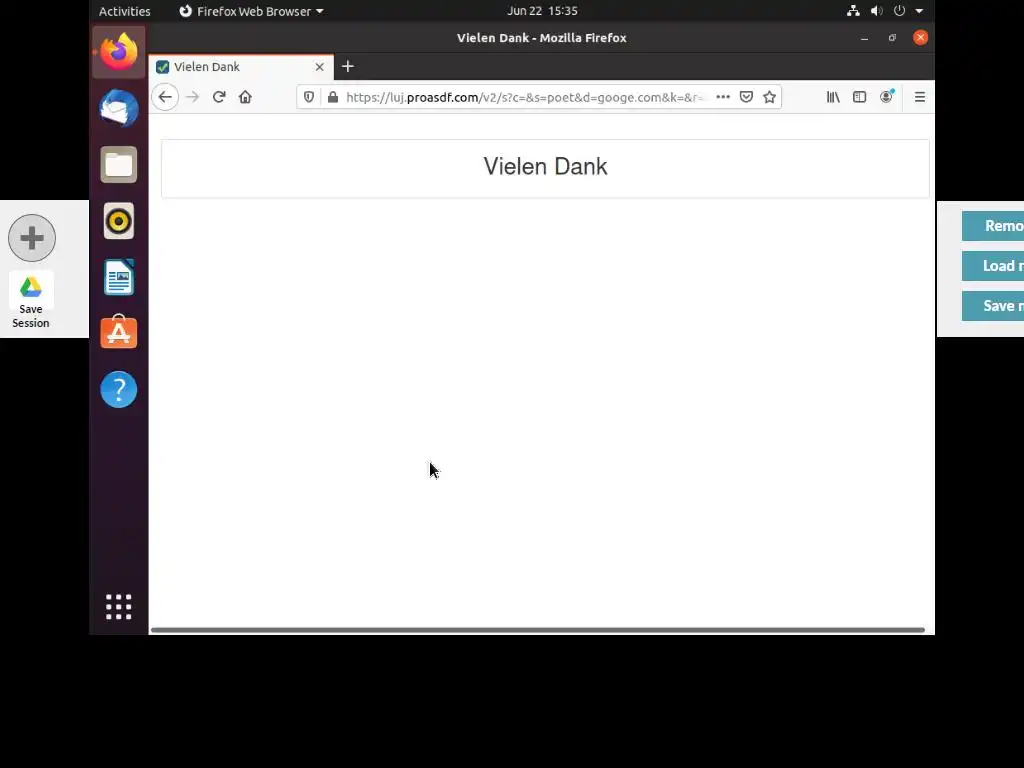Open the Firefox home page
Viewport: 1024px width, 768px height.
pos(245,97)
